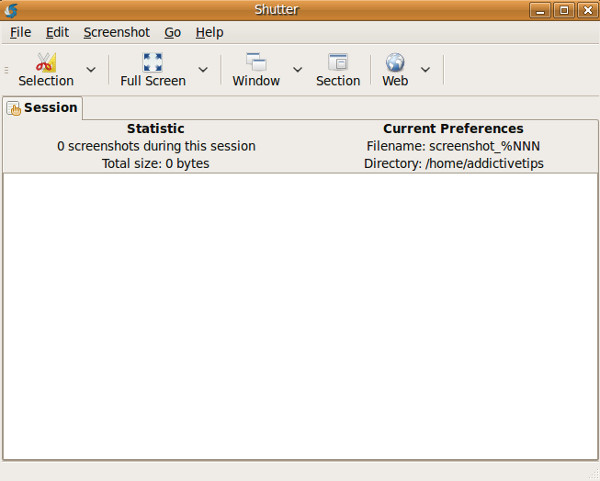Open the File menu

pos(20,33)
